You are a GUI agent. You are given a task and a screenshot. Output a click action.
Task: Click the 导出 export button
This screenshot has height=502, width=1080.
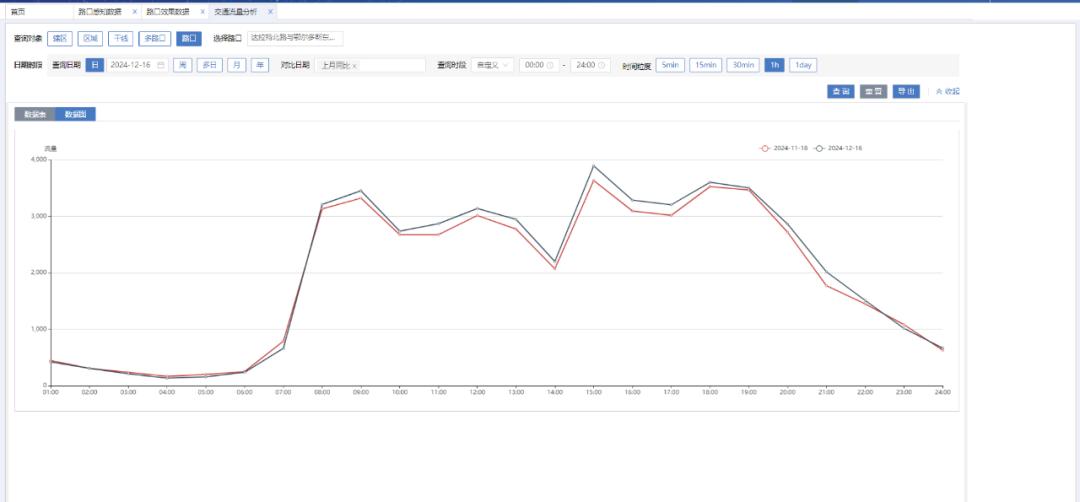point(906,91)
